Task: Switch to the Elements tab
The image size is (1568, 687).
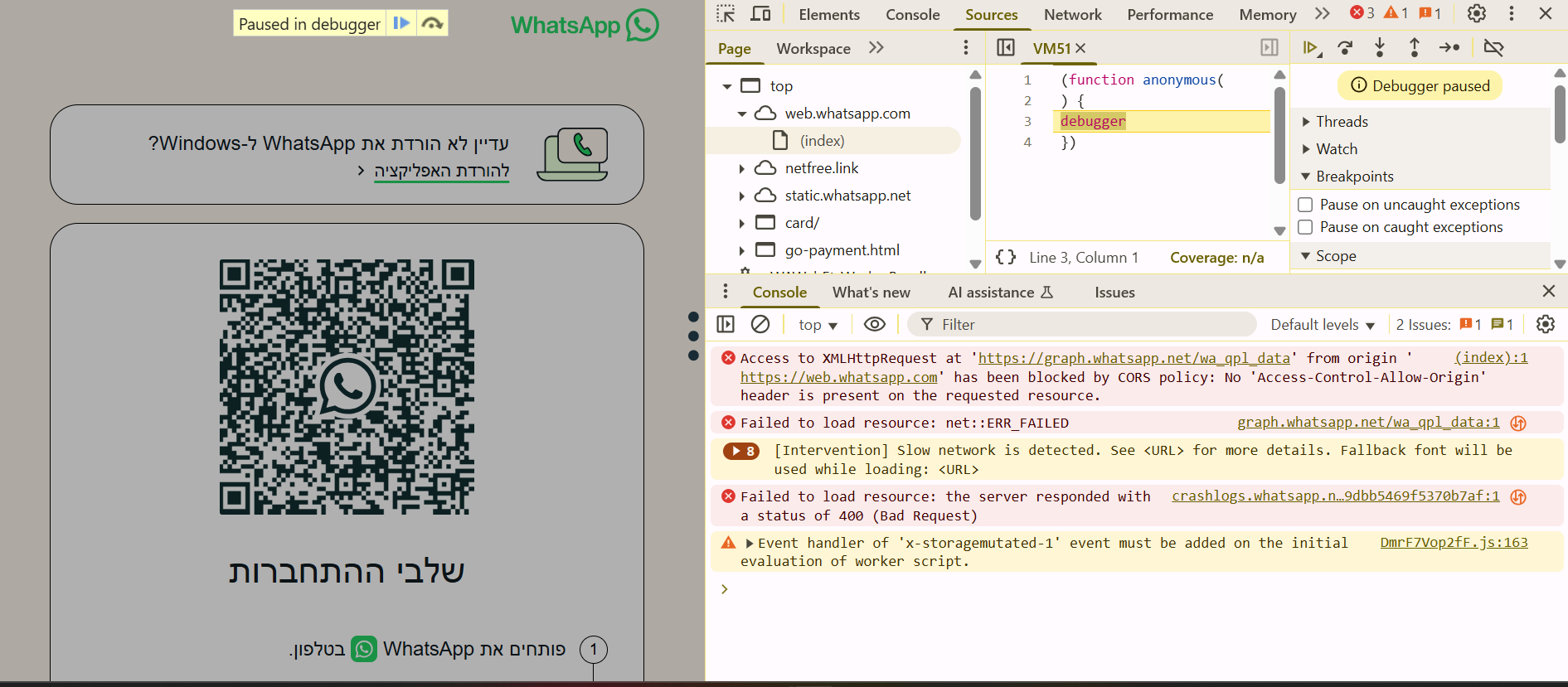Action: click(x=829, y=14)
